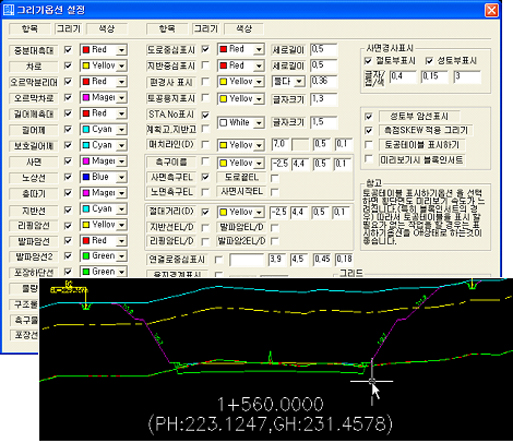Image resolution: width=513 pixels, height=443 pixels.
Task: Click the Green swatch in the 발파암선2 row
Action: [x=86, y=256]
